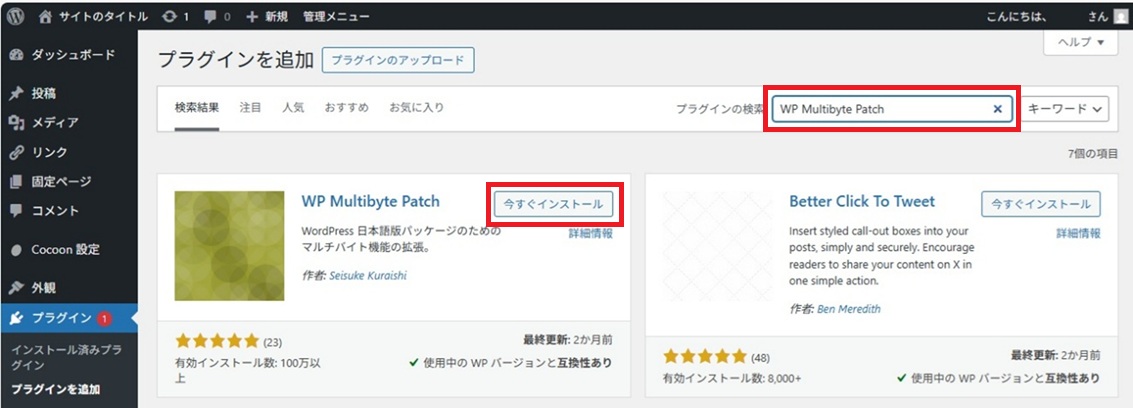
Task: Open サイトのタイトル in the admin bar
Action: (103, 17)
